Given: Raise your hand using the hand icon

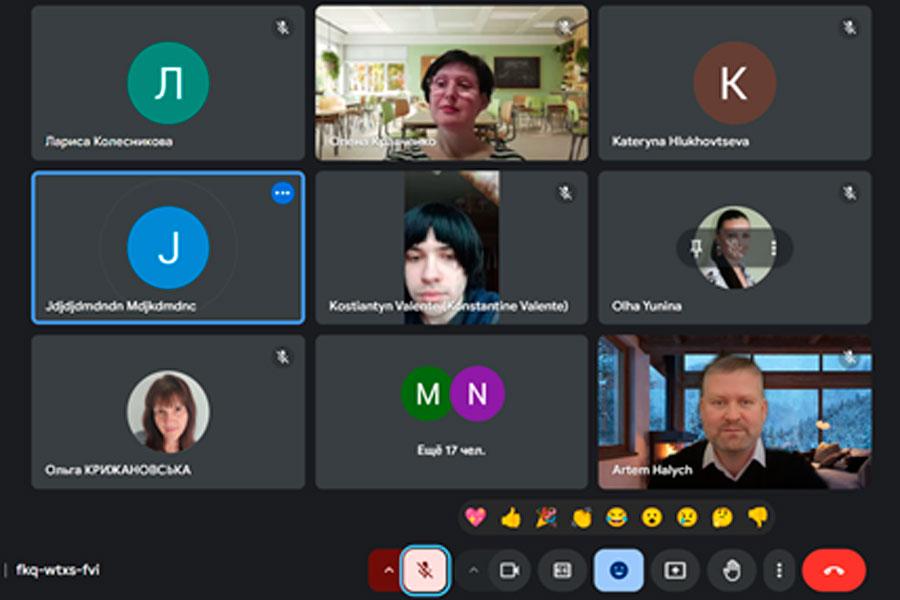Looking at the screenshot, I should 731,570.
